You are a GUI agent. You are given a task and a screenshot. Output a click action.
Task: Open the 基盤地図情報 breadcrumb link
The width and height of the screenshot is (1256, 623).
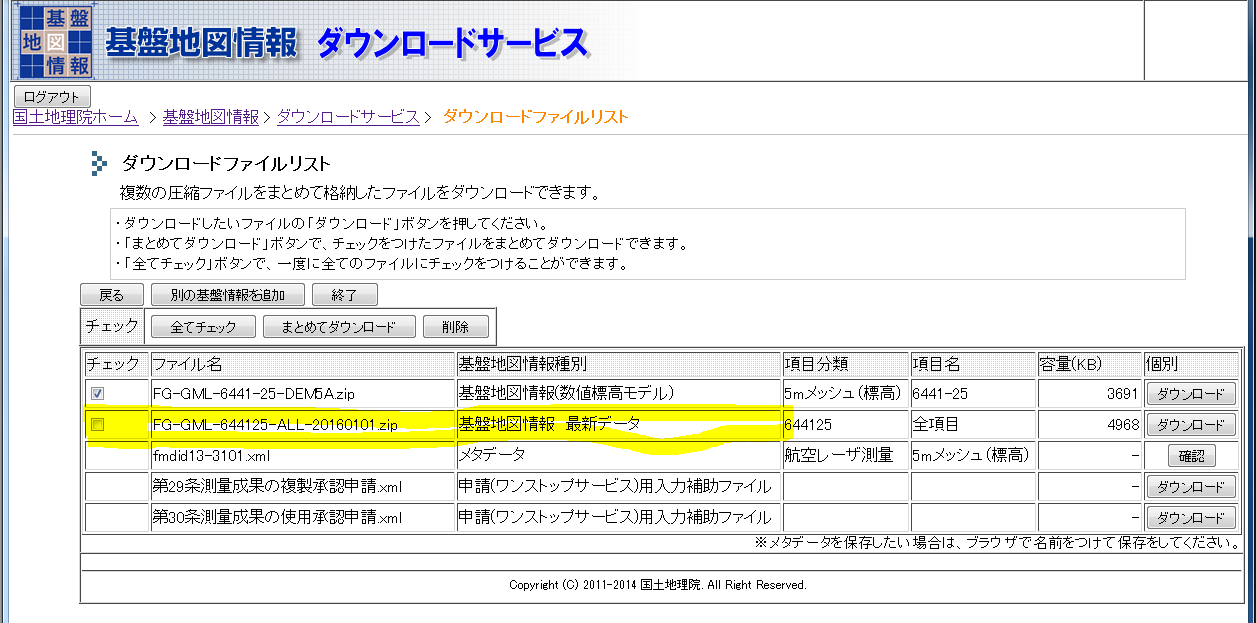[x=210, y=117]
